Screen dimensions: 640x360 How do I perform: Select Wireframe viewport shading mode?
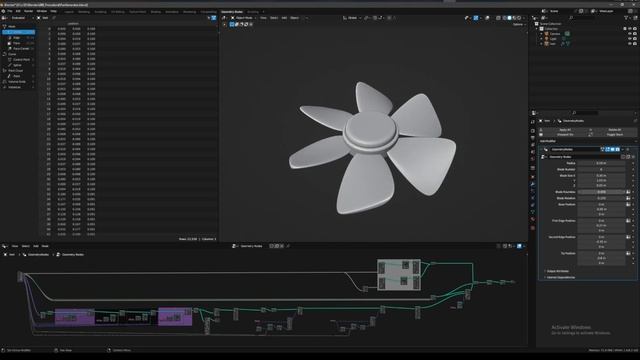(x=504, y=18)
